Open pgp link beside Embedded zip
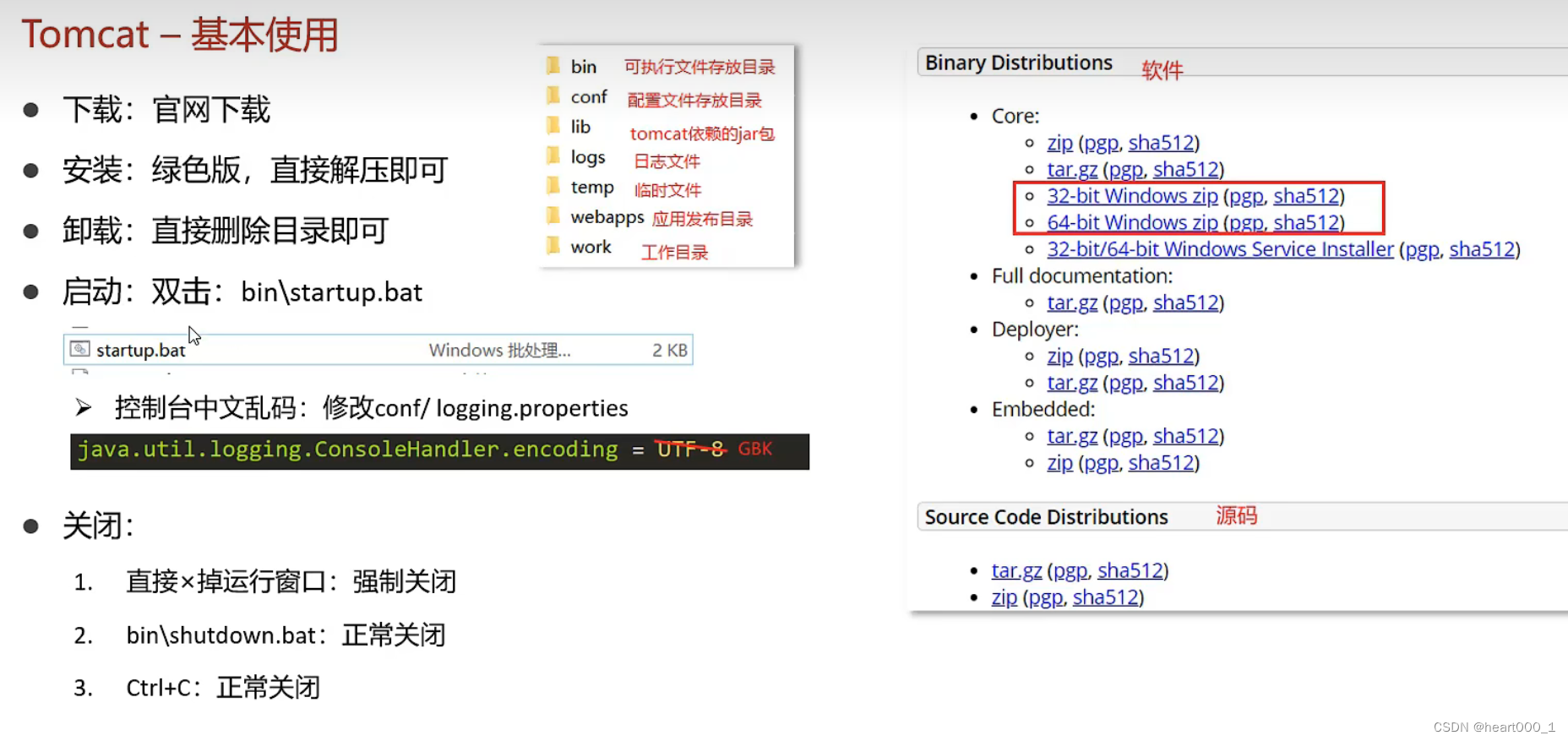1568x741 pixels. (1101, 463)
